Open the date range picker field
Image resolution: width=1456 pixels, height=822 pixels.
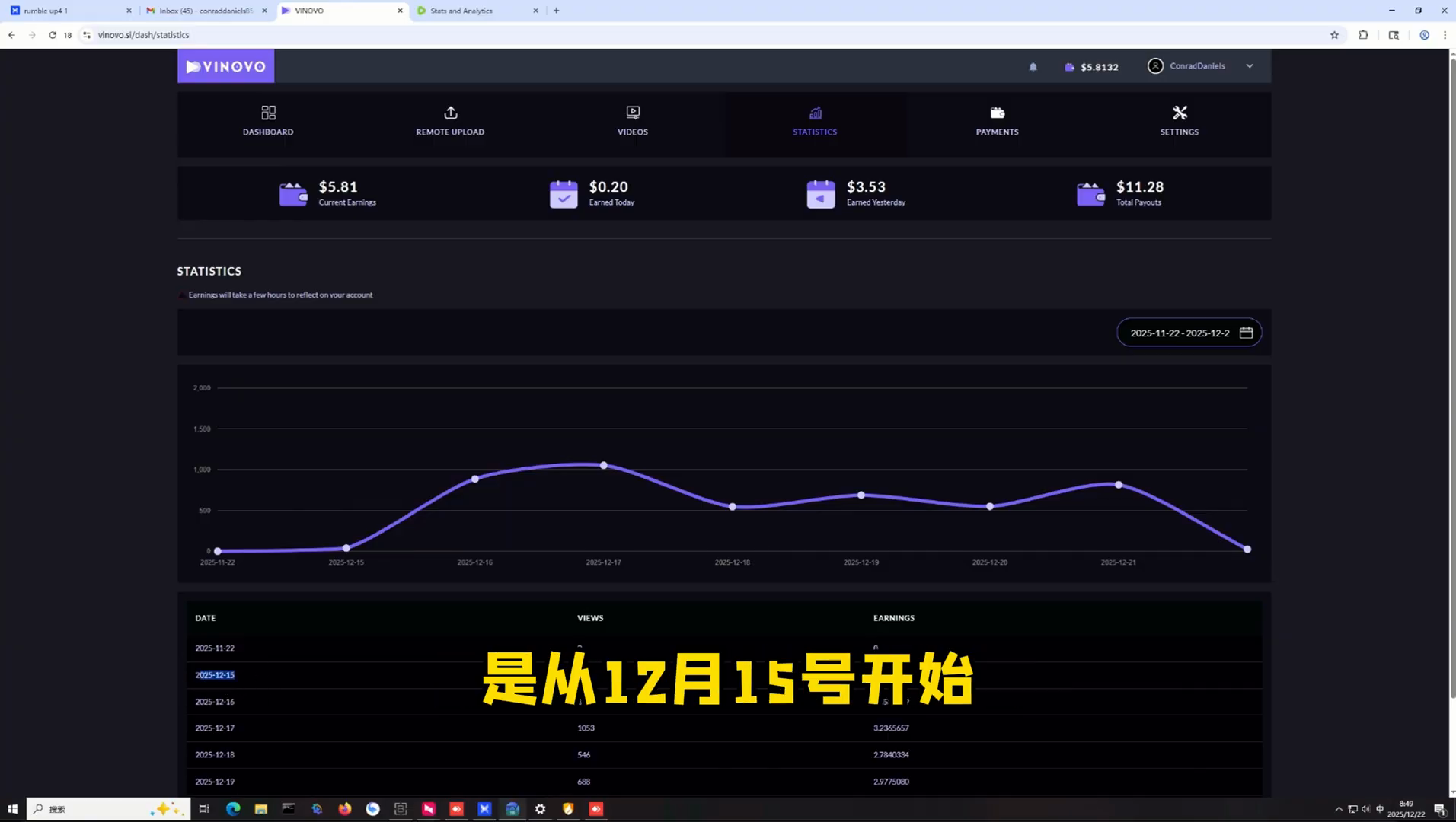1189,333
